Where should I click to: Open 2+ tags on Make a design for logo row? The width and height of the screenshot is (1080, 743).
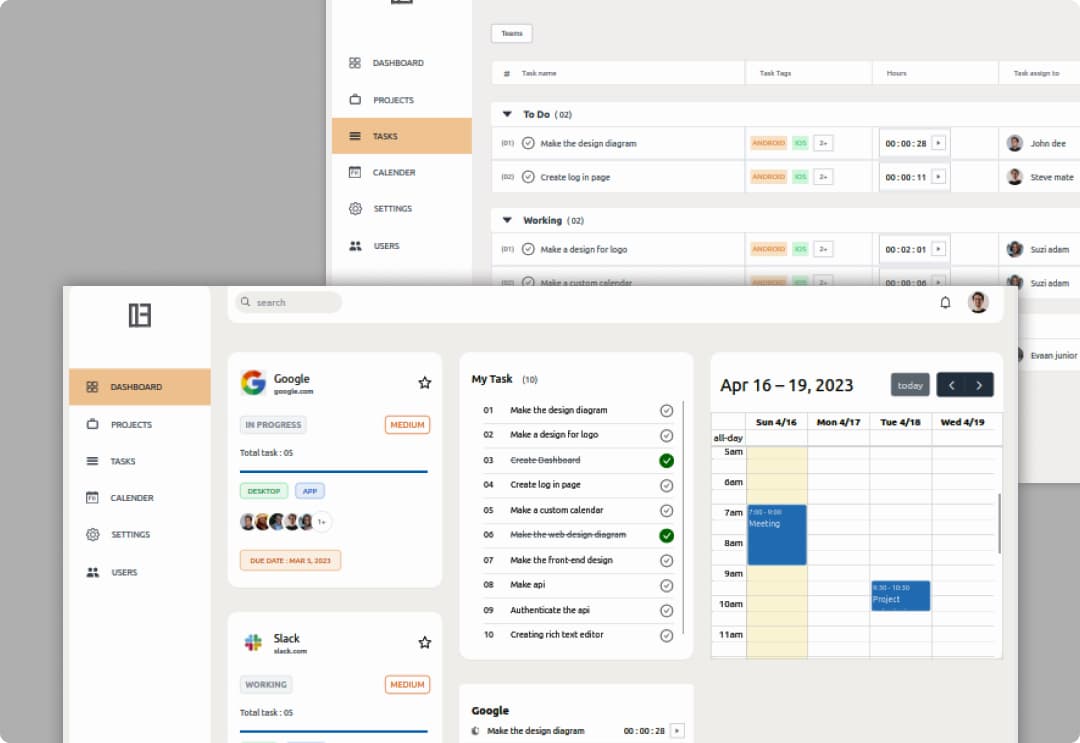823,249
